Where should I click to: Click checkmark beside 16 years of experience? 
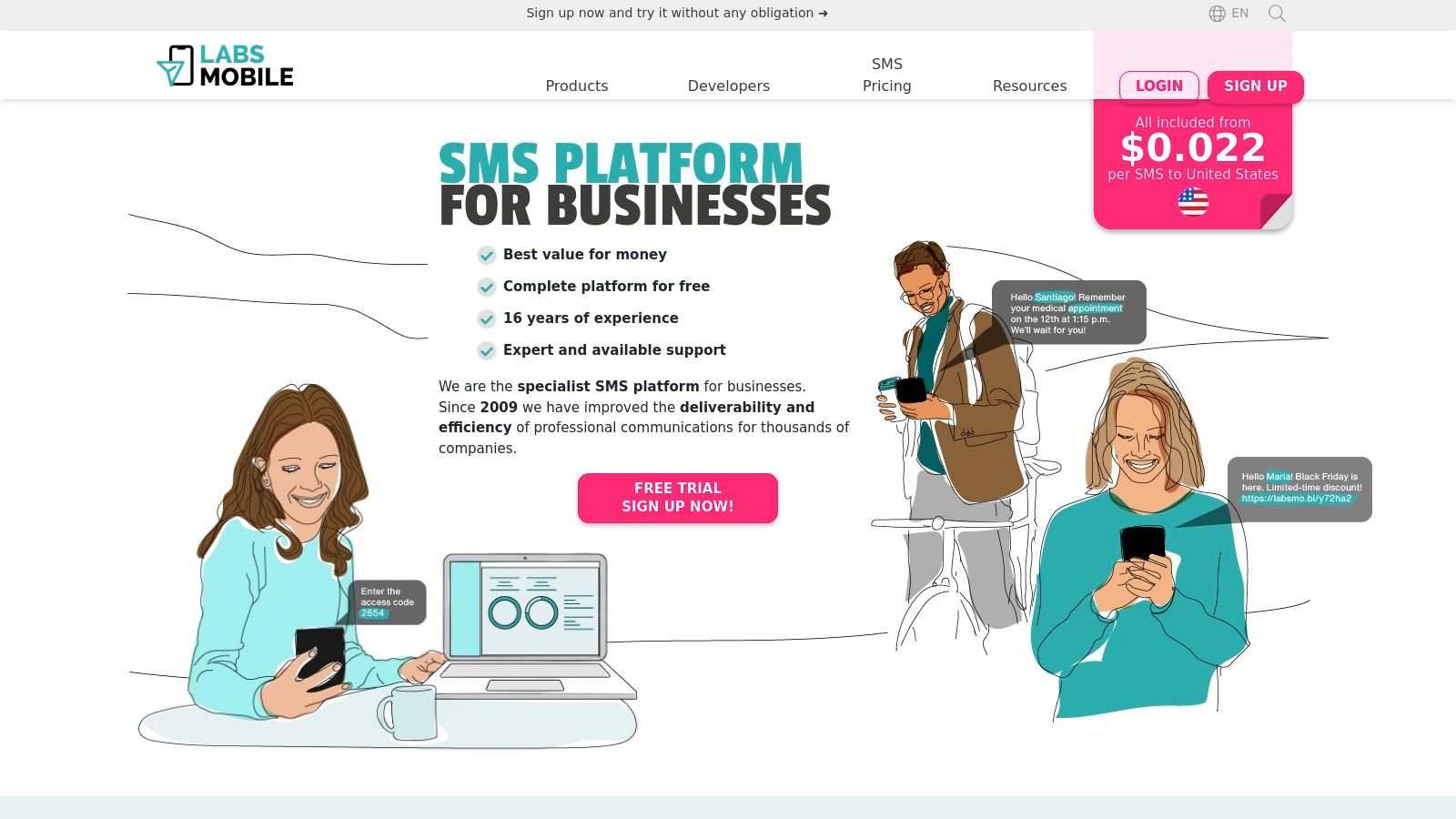[x=487, y=319]
